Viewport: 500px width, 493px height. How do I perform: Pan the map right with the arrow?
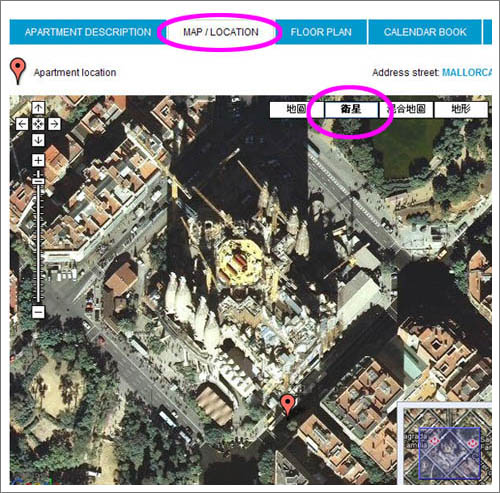54,124
